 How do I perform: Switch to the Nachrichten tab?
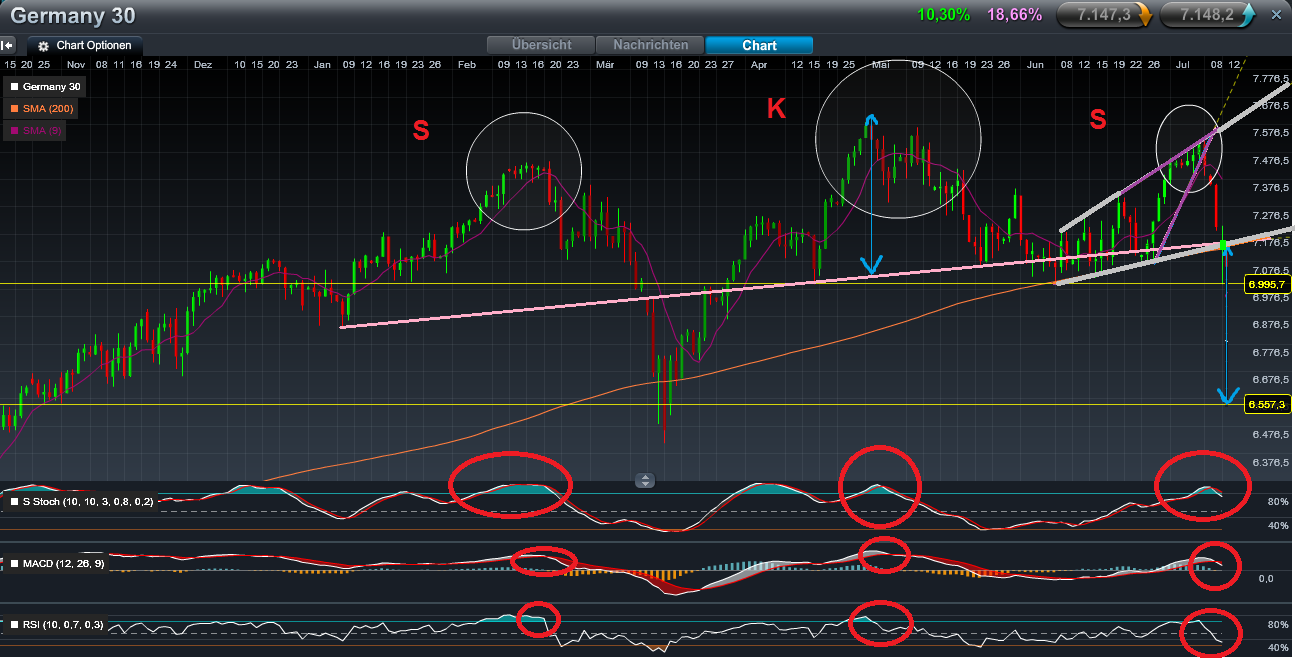point(650,45)
